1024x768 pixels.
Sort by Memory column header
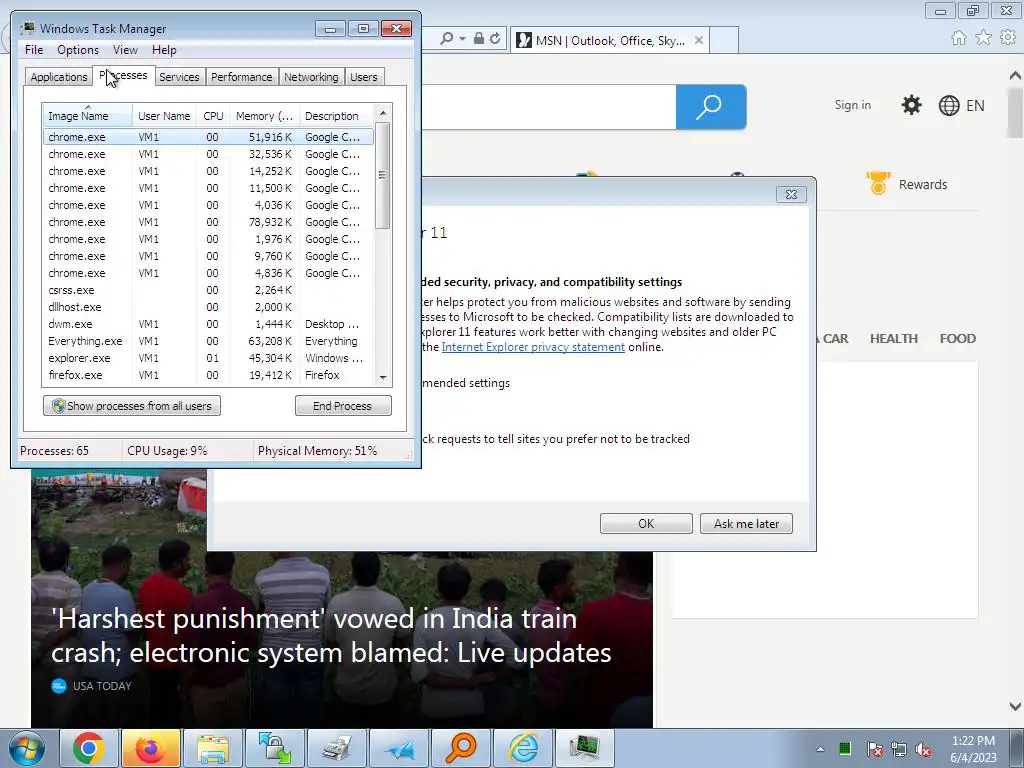(264, 116)
